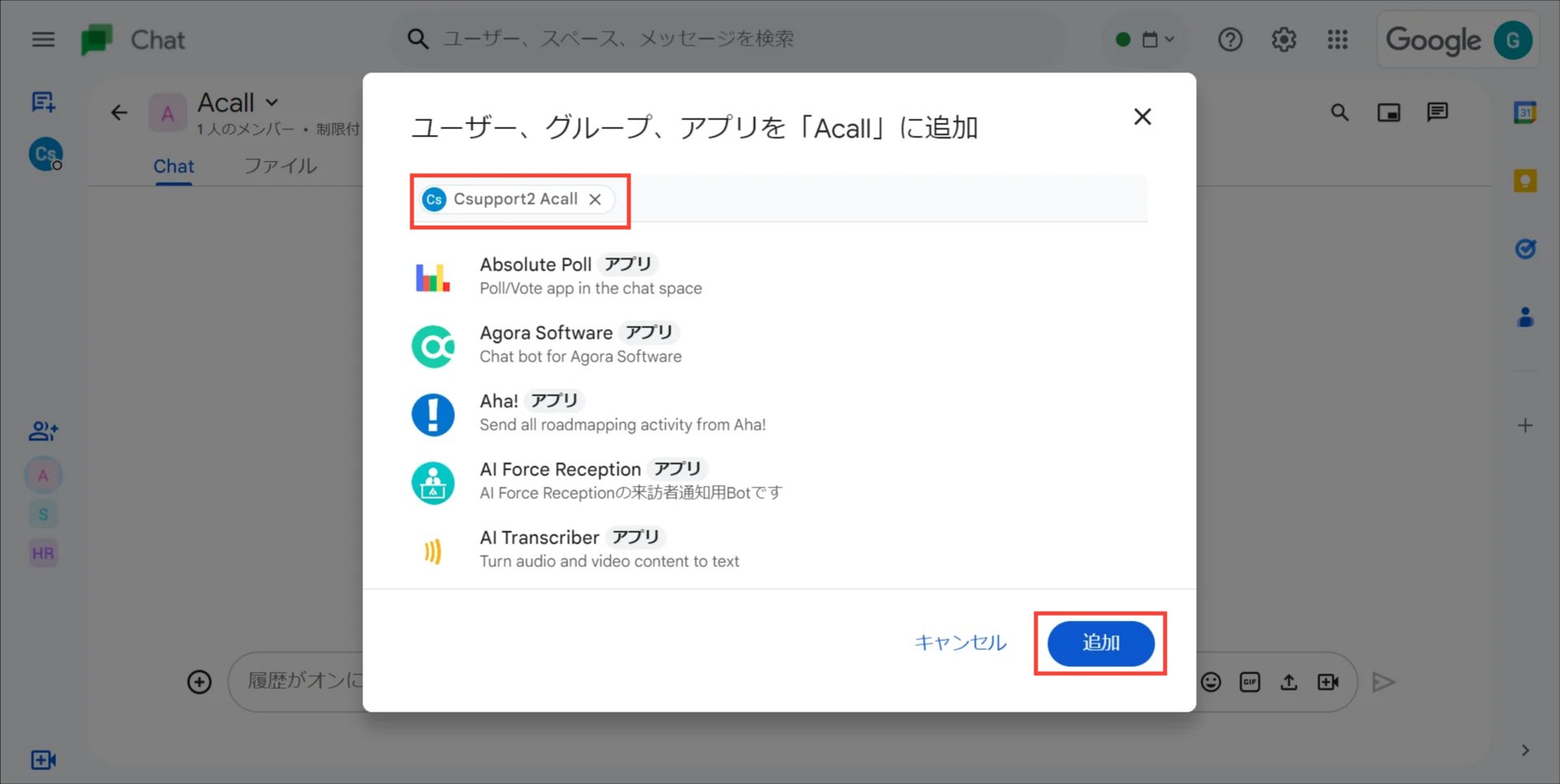
Task: Open the main hamburger menu
Action: pyautogui.click(x=43, y=39)
